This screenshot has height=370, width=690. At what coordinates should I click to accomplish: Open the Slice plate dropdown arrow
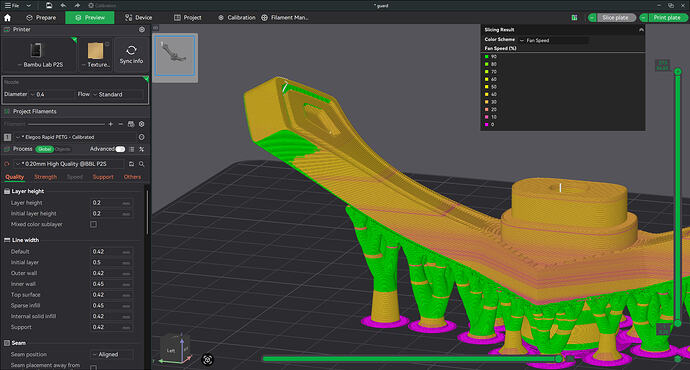click(x=592, y=18)
